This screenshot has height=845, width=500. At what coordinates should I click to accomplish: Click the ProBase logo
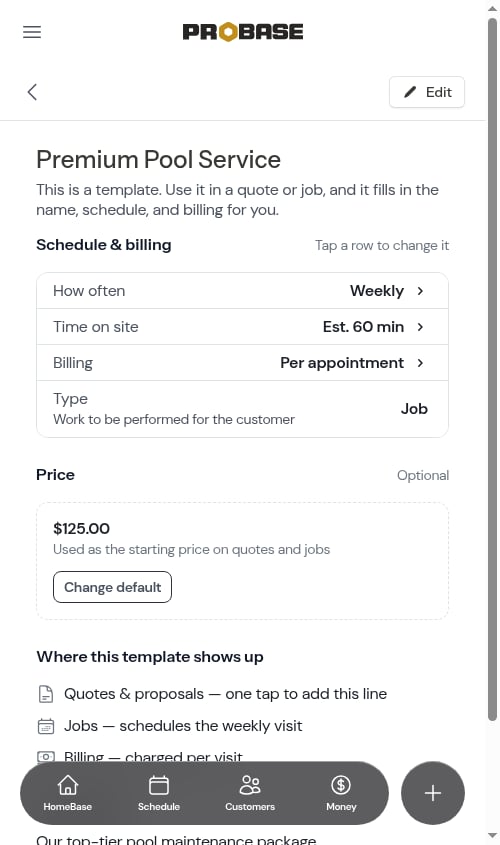coord(243,32)
